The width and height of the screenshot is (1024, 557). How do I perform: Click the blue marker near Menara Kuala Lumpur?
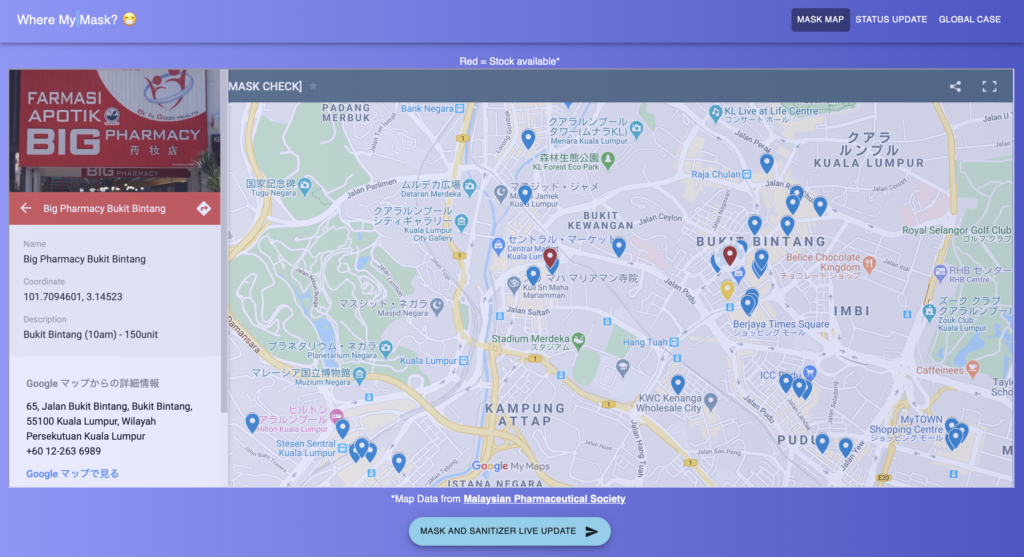(x=528, y=138)
